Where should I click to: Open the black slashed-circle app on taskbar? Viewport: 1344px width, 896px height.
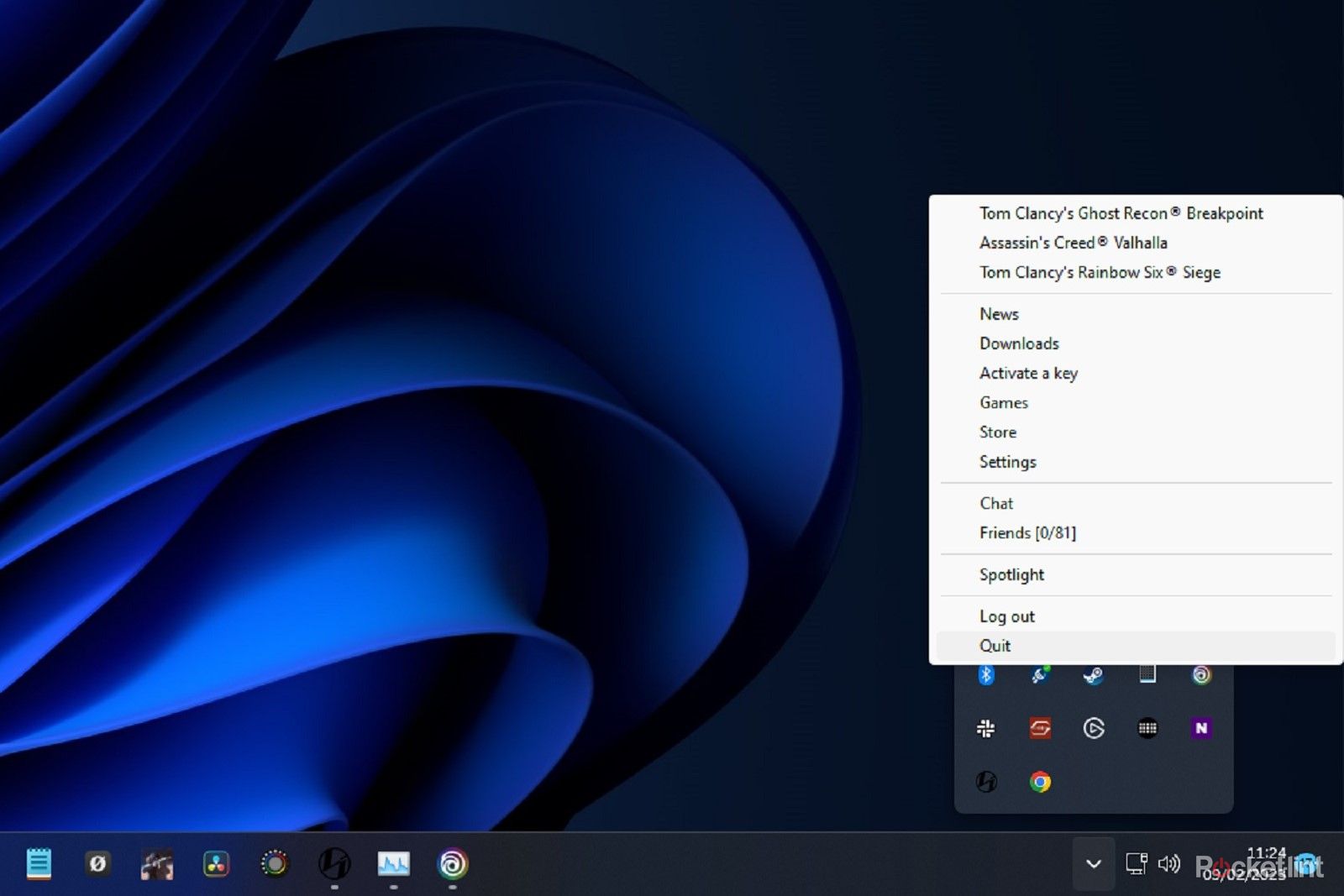point(334,863)
